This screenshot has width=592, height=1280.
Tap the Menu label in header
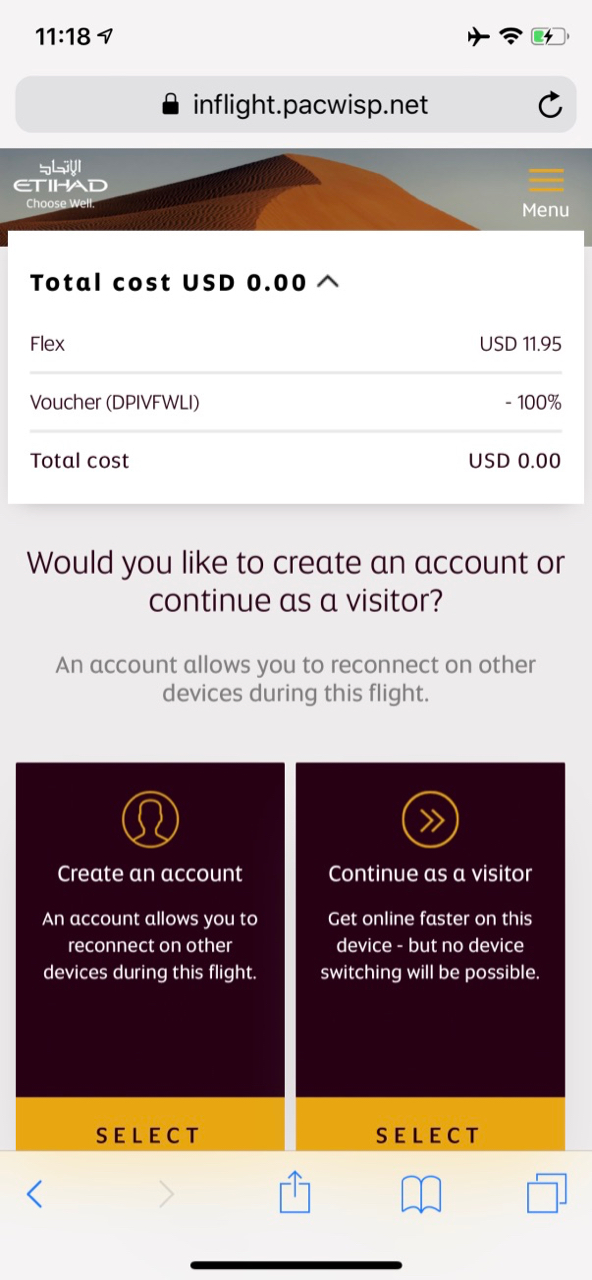tap(546, 210)
